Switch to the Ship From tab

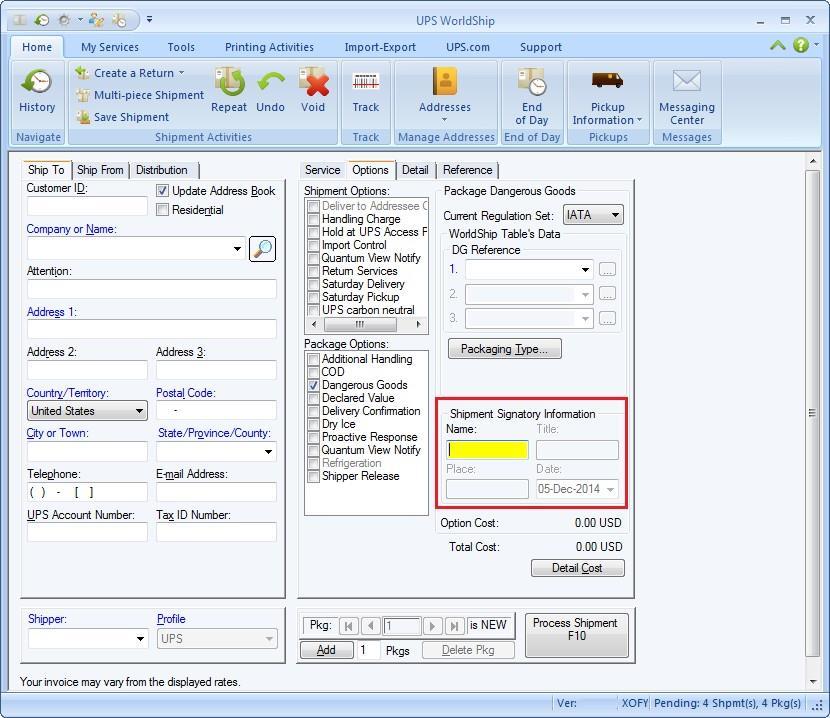(100, 170)
